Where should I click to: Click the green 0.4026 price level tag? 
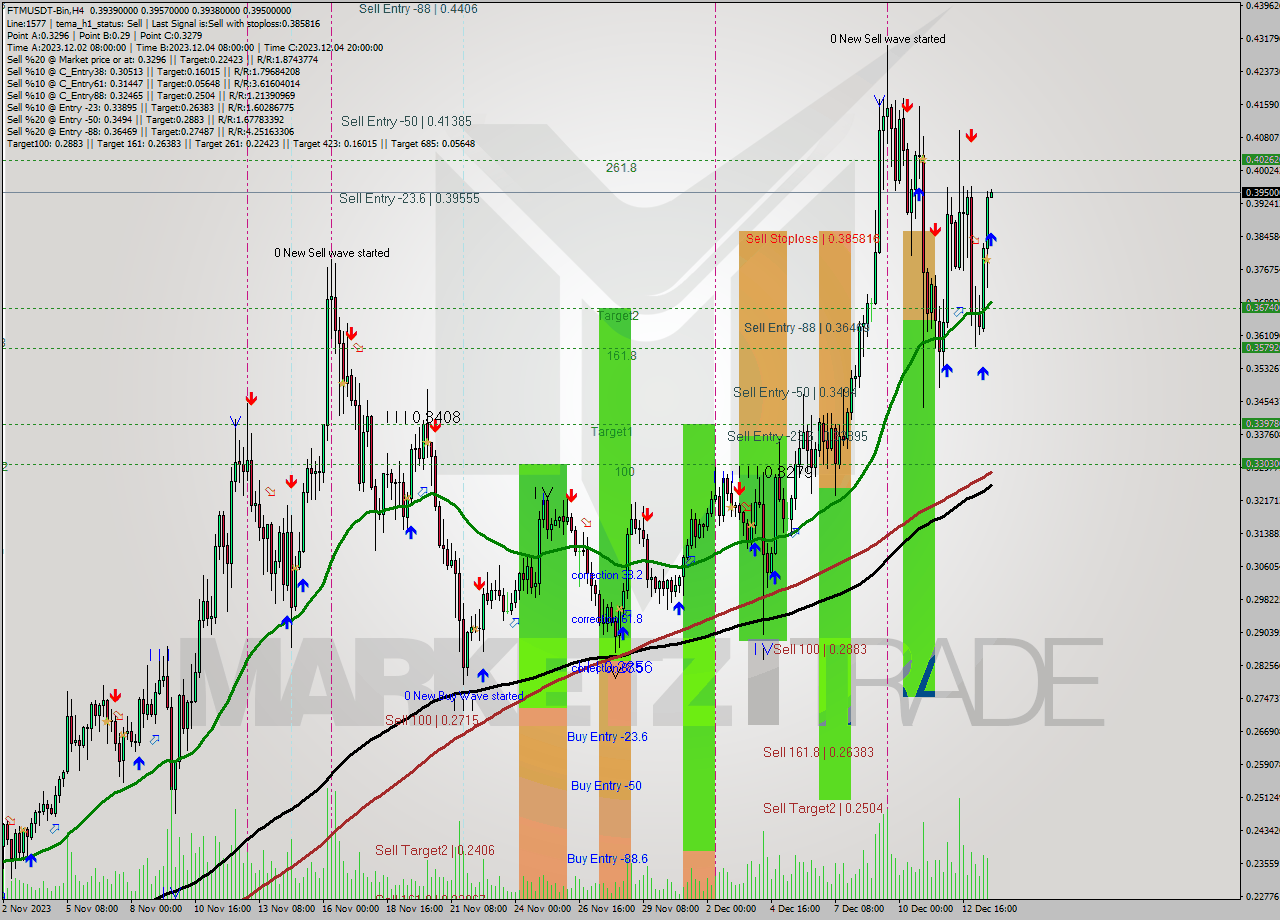[x=1261, y=159]
